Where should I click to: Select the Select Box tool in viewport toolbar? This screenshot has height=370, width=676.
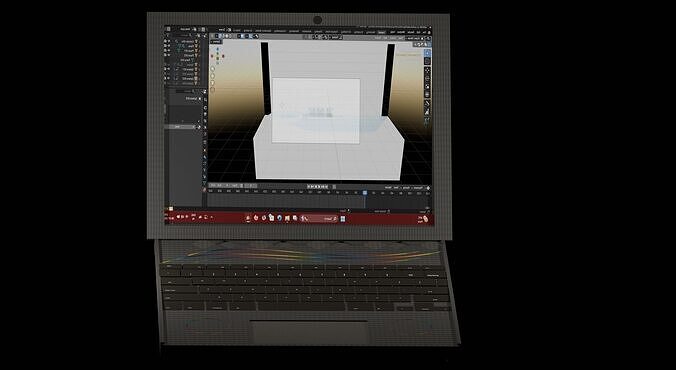[428, 53]
